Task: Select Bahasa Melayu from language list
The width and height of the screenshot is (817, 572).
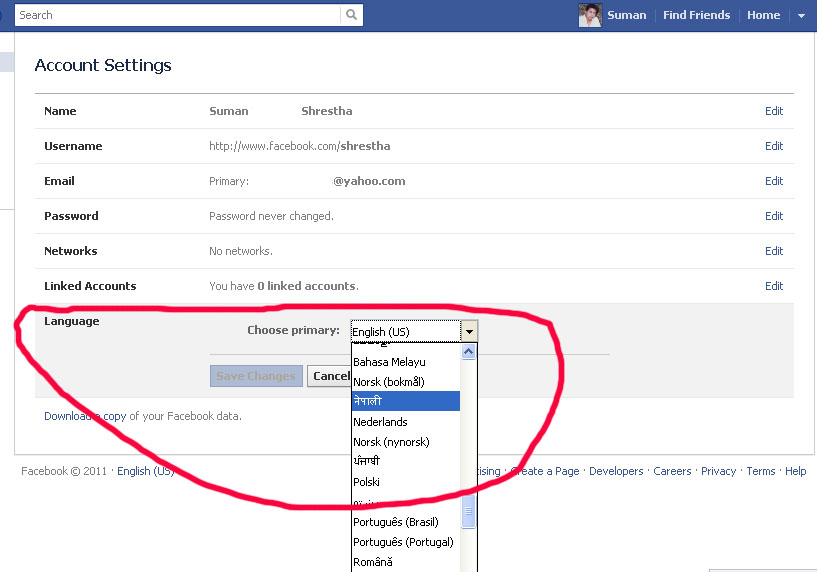Action: (x=405, y=362)
